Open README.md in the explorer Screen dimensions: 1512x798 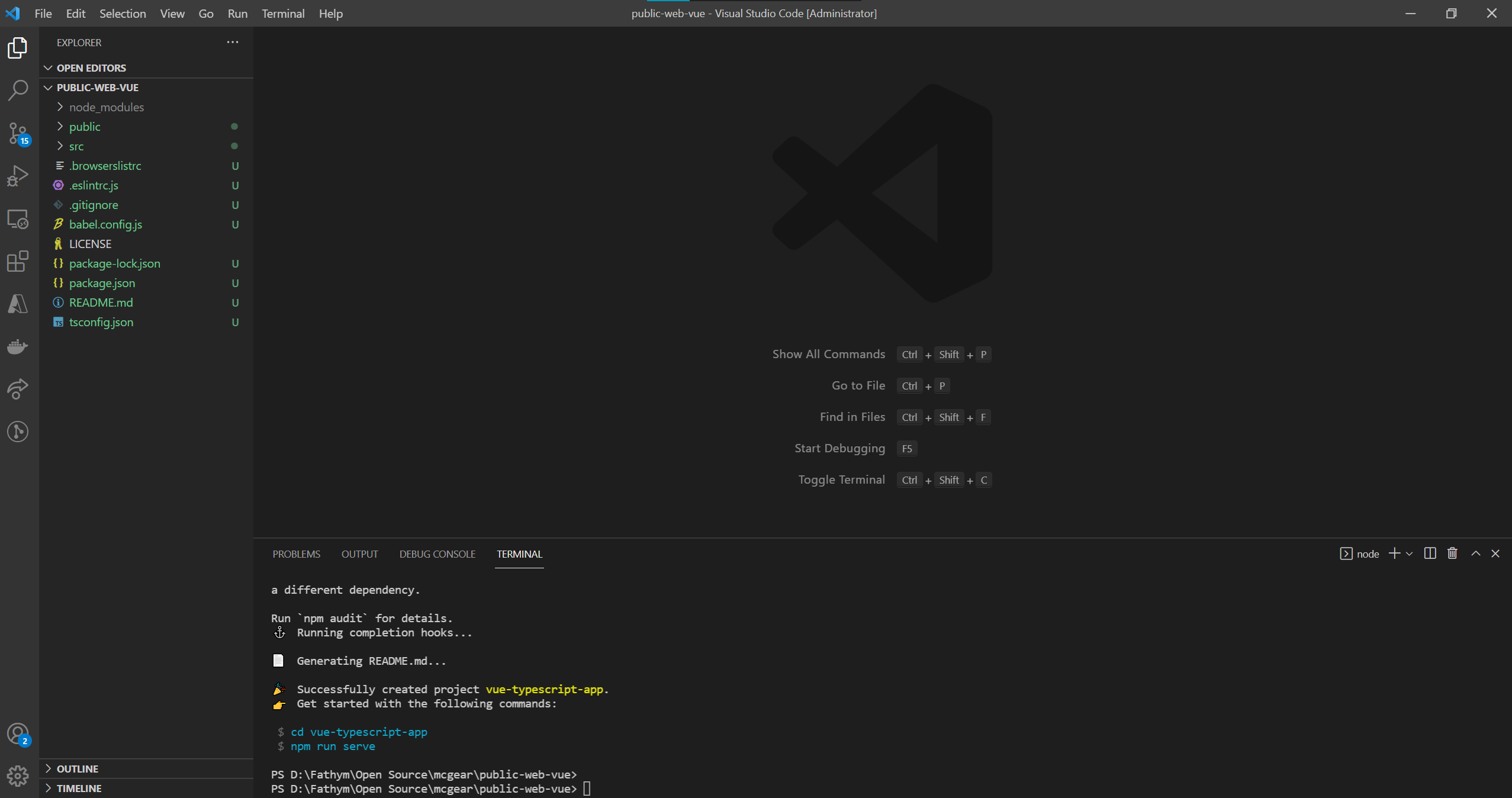click(x=146, y=303)
